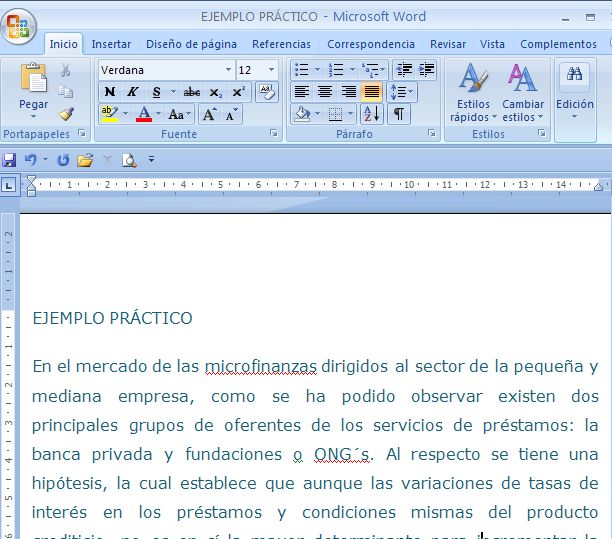Apply strikethrough with abc icon
Viewport: 612px width, 539px height.
192,92
